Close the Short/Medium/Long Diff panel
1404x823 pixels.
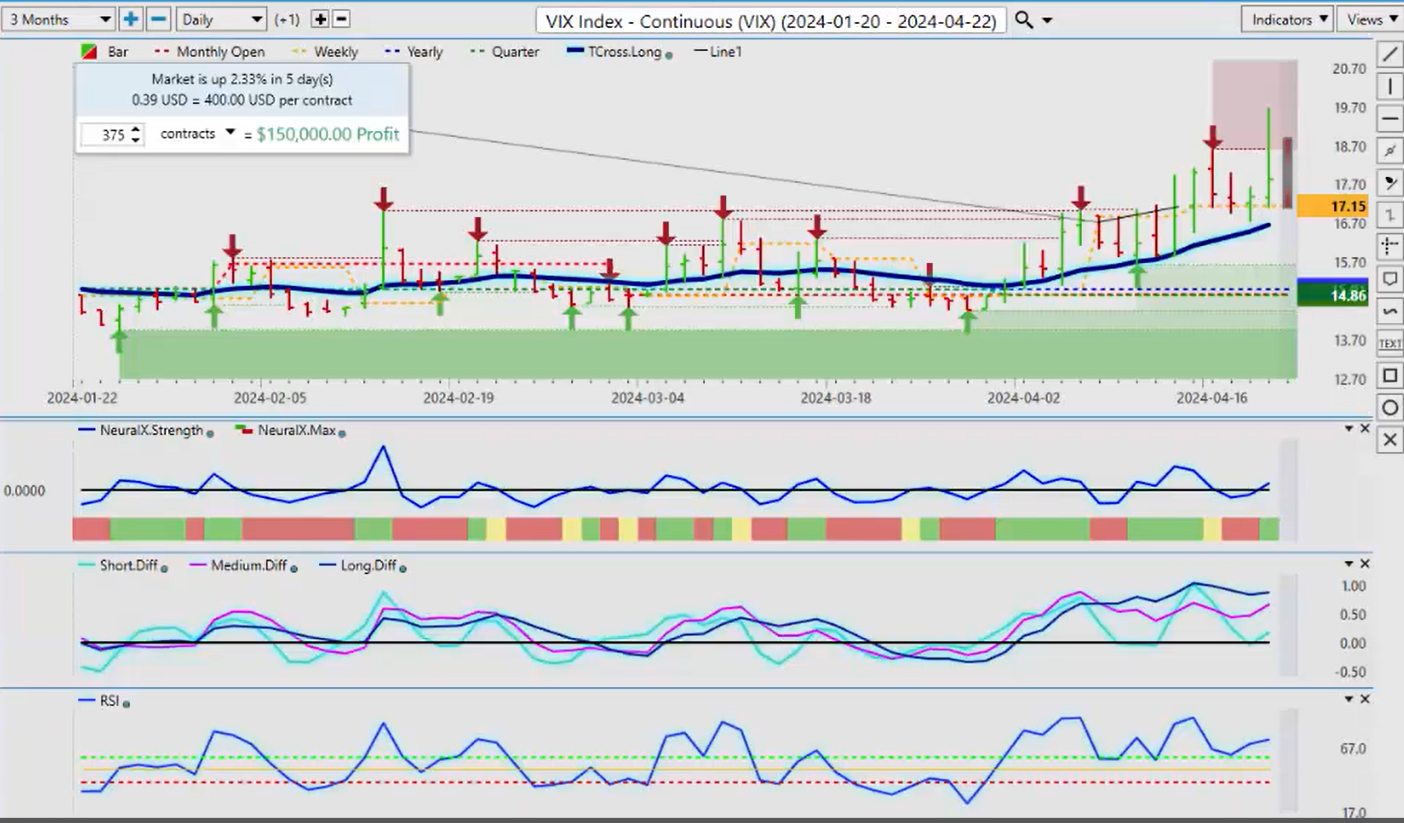pyautogui.click(x=1365, y=564)
